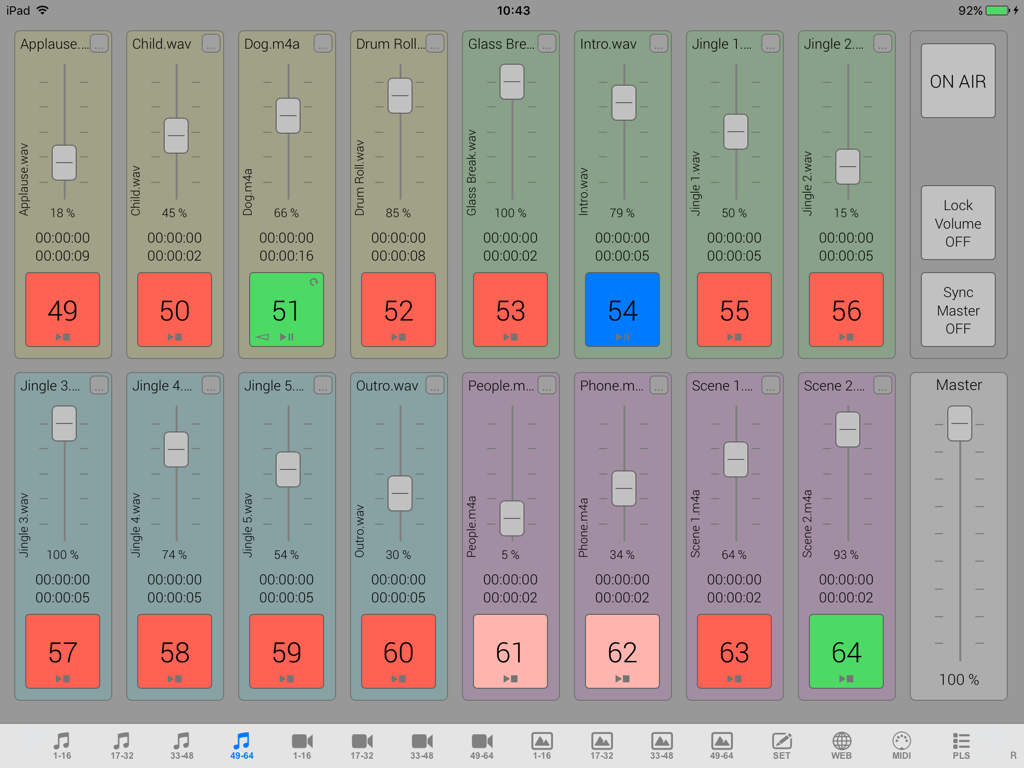Open options for Dog.m4a track
Screen dimensions: 1024x768
323,44
